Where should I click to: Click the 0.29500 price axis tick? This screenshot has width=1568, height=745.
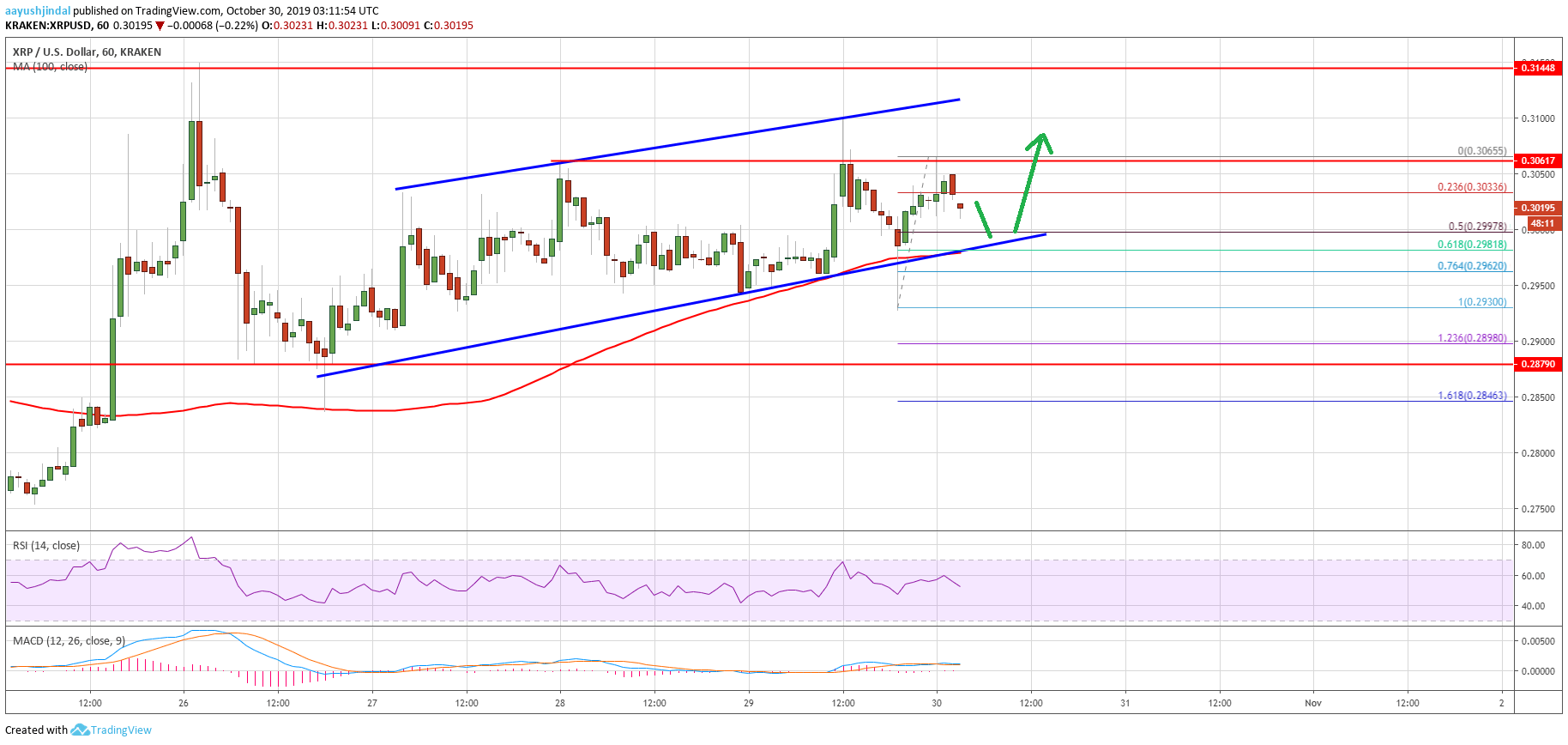[x=1538, y=286]
